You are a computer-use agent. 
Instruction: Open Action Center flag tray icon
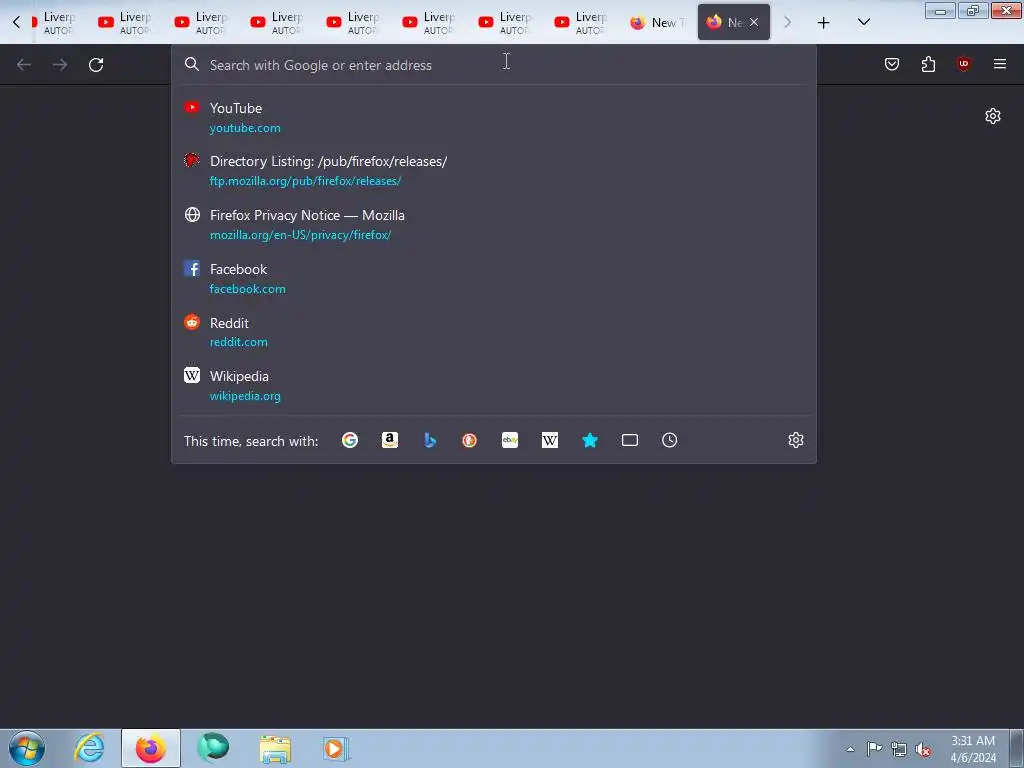pyautogui.click(x=874, y=749)
